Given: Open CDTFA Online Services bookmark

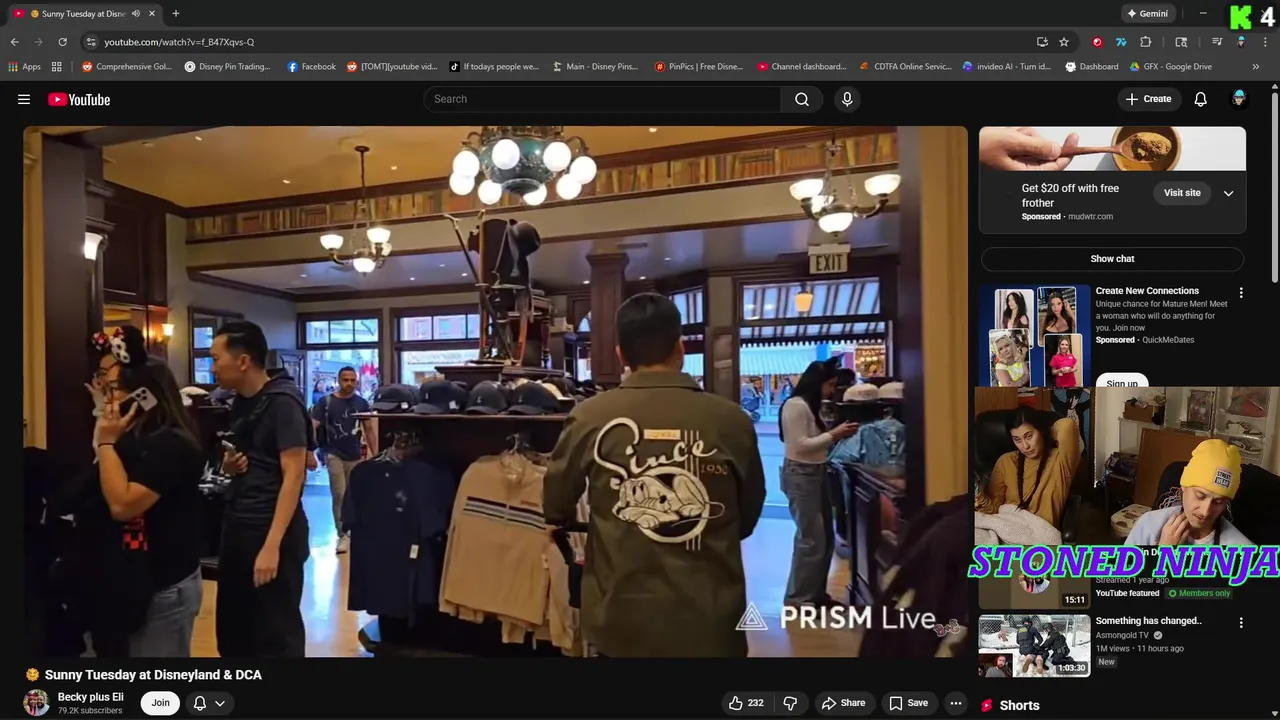Looking at the screenshot, I should (906, 67).
